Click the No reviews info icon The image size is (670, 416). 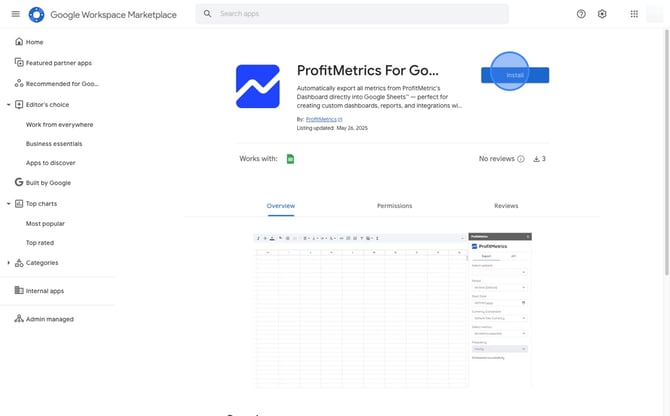pos(520,159)
